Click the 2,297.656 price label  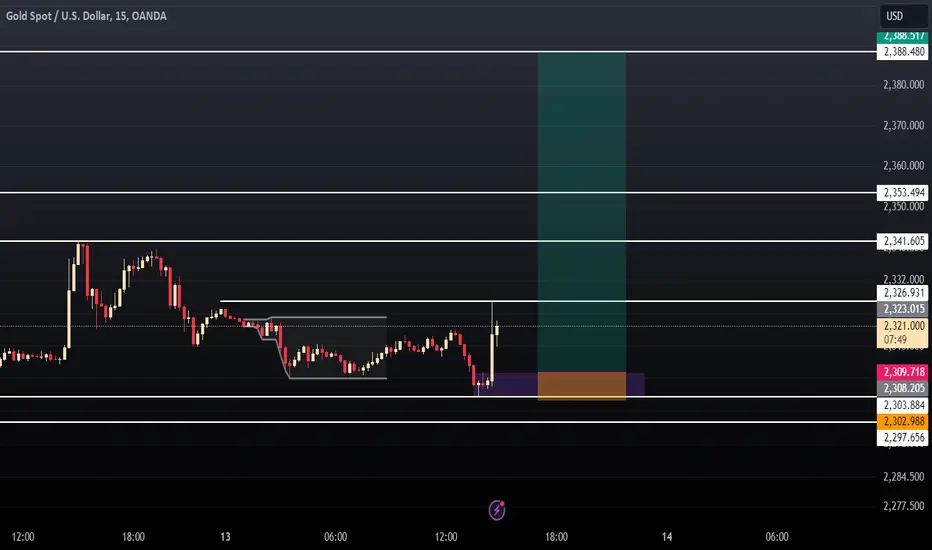tap(902, 438)
